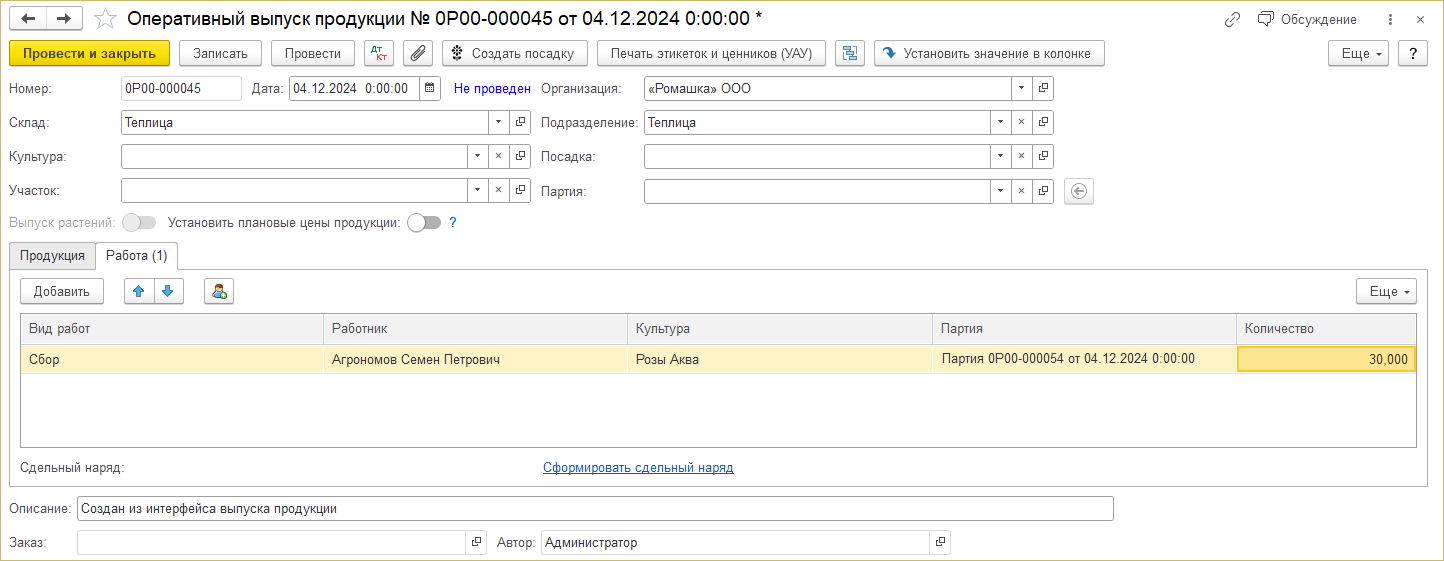Open top Еще menu

click(x=1358, y=53)
